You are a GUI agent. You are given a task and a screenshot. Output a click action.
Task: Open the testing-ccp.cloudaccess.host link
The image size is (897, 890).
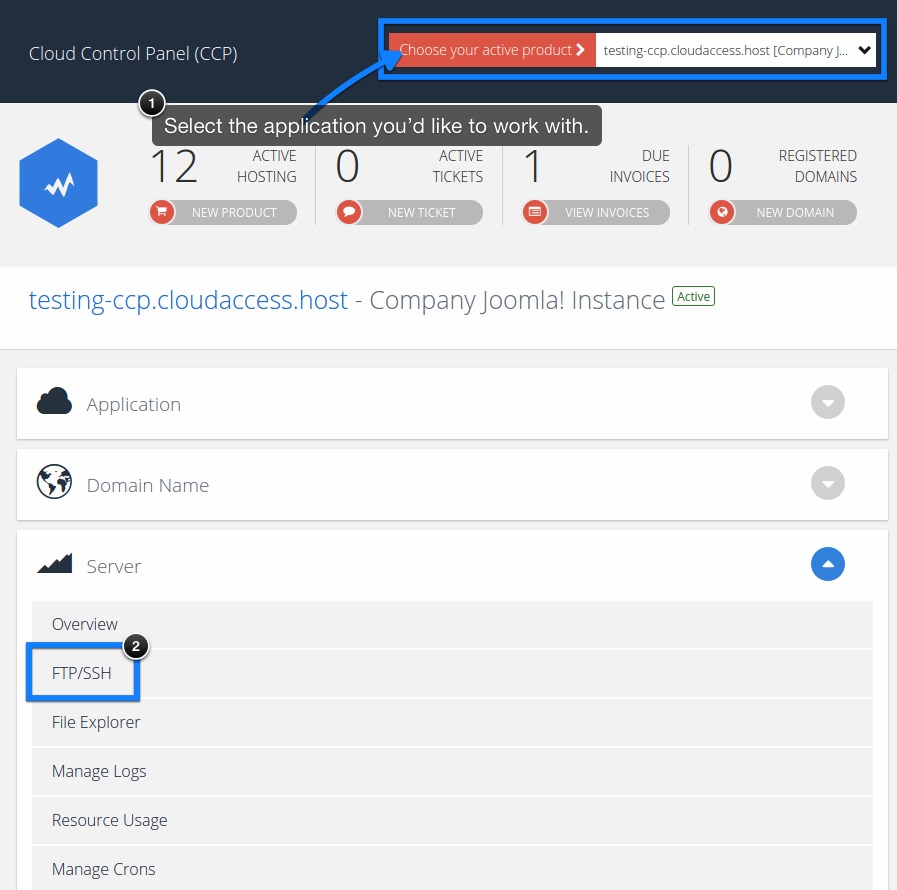point(188,300)
